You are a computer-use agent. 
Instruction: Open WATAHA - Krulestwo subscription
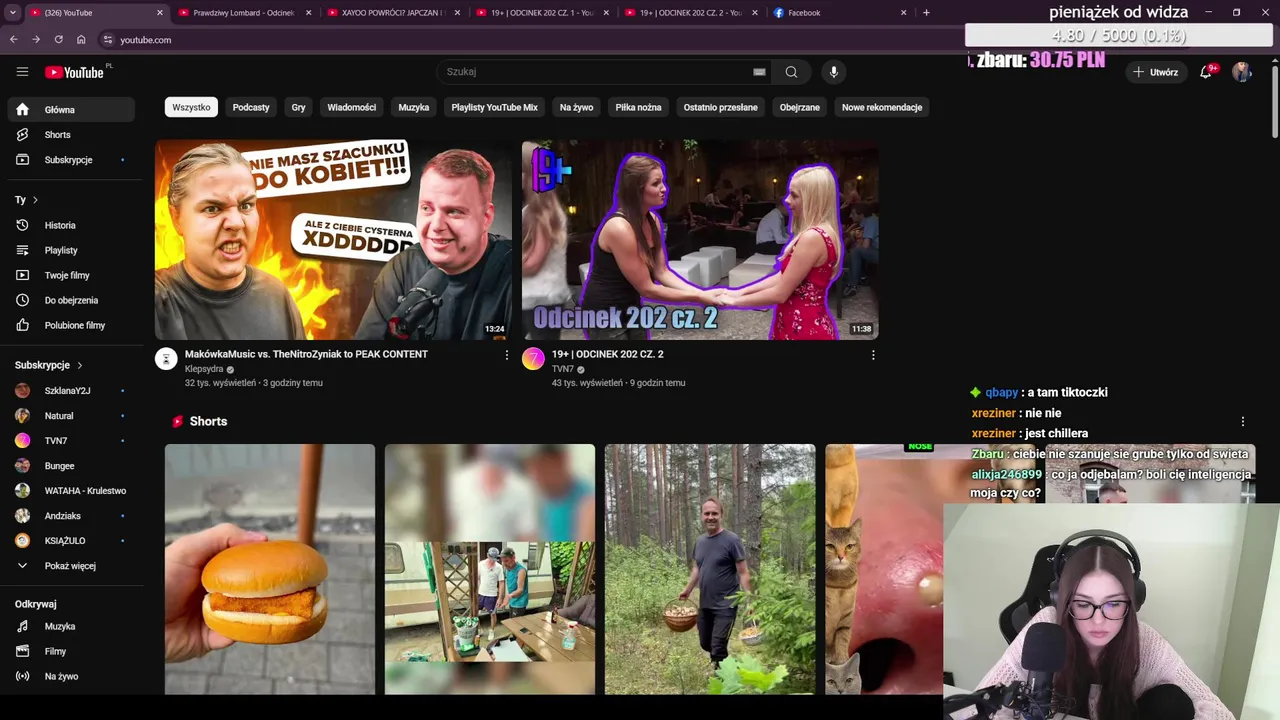[71, 491]
